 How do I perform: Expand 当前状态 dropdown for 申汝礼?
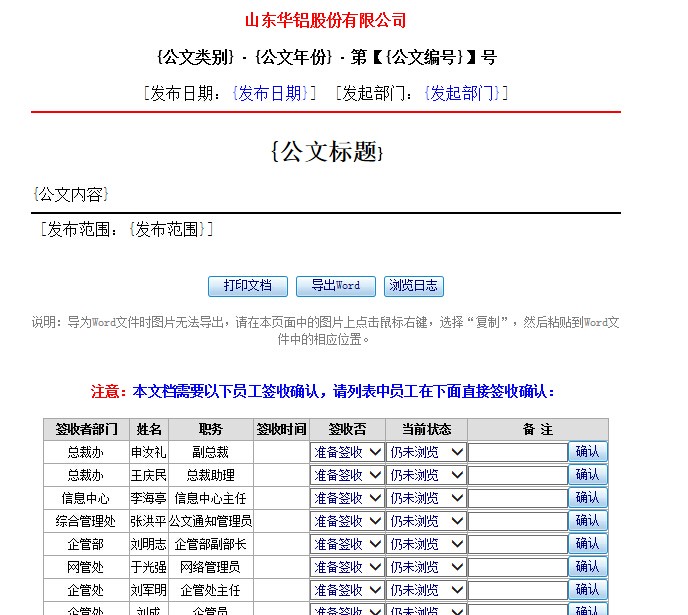click(426, 452)
